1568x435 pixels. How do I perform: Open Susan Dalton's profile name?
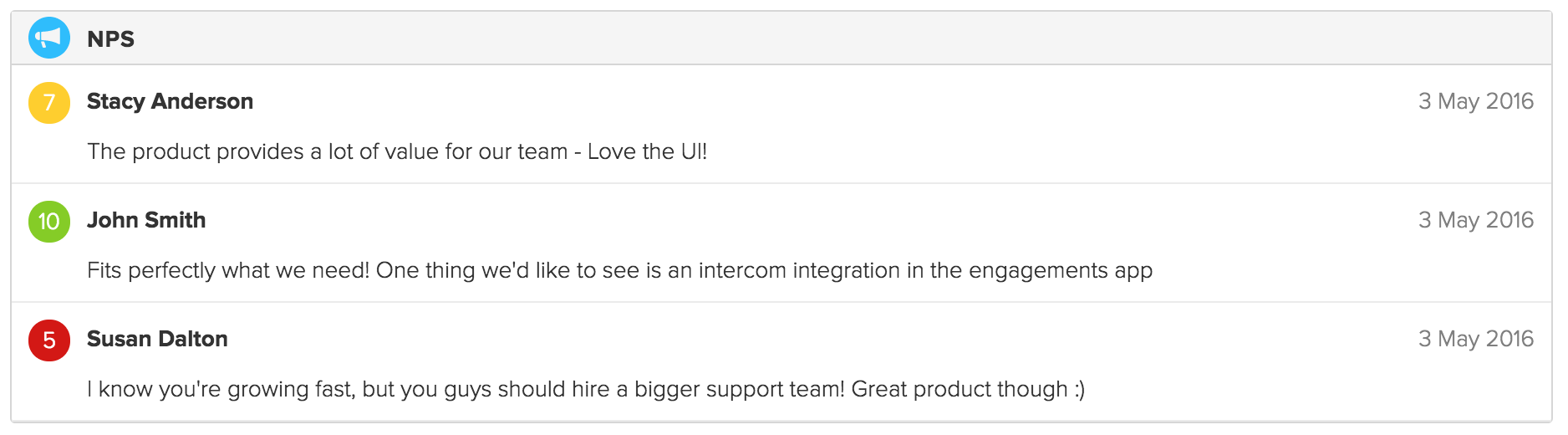click(157, 339)
